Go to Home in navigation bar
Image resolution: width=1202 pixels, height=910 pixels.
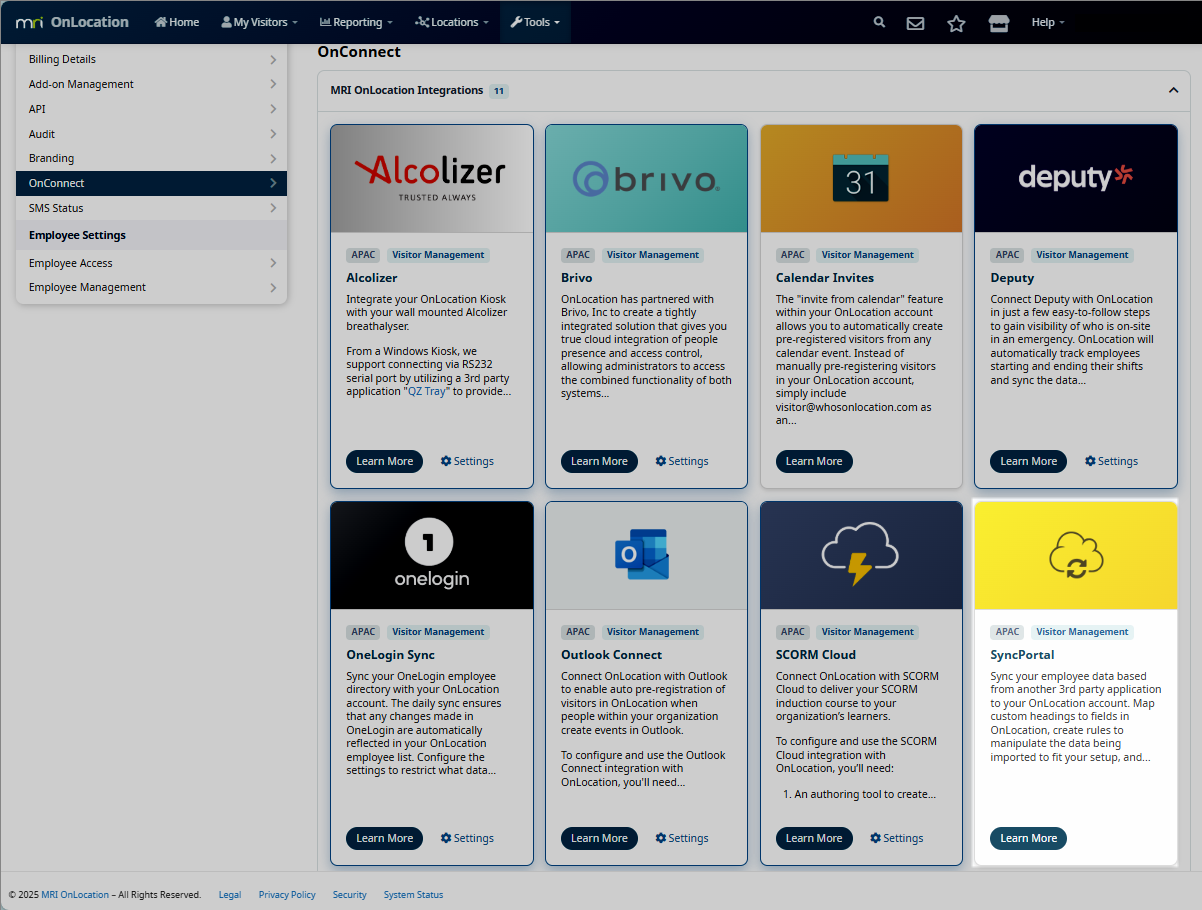(x=177, y=22)
